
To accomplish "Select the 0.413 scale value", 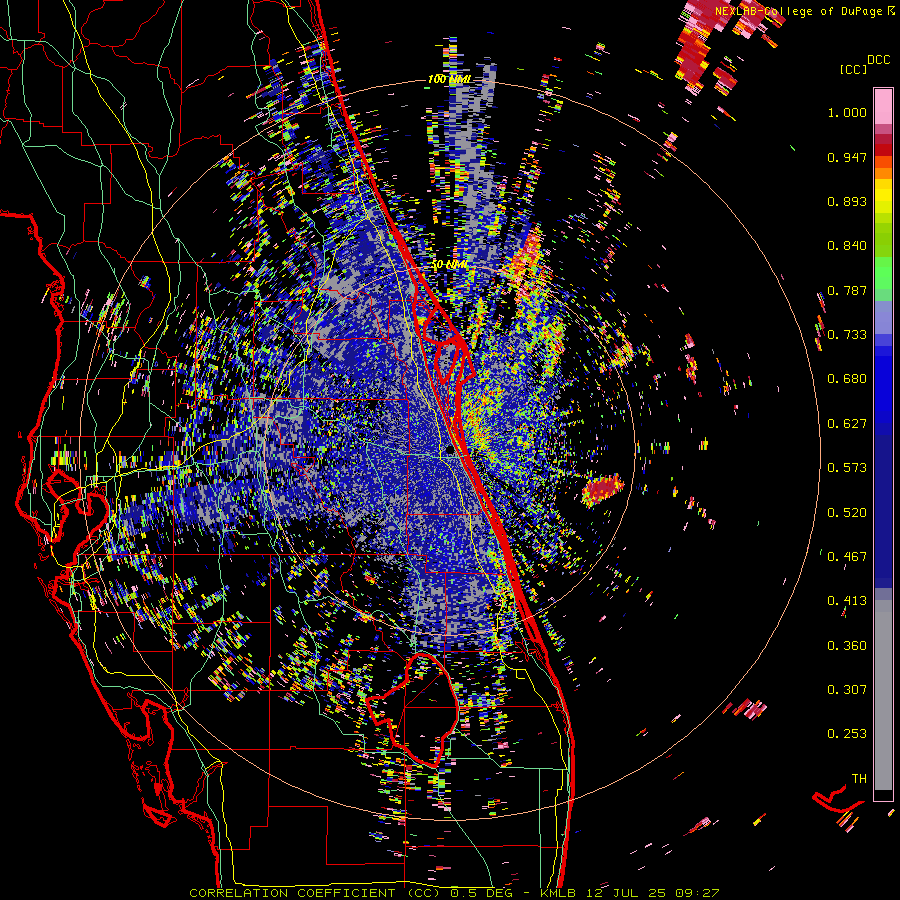I will pyautogui.click(x=847, y=601).
